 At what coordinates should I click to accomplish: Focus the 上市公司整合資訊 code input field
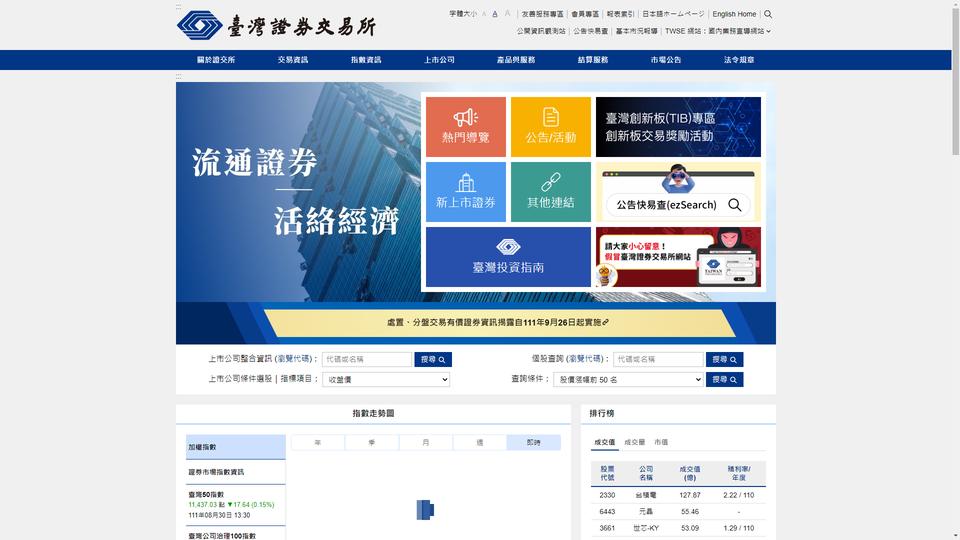pyautogui.click(x=367, y=359)
